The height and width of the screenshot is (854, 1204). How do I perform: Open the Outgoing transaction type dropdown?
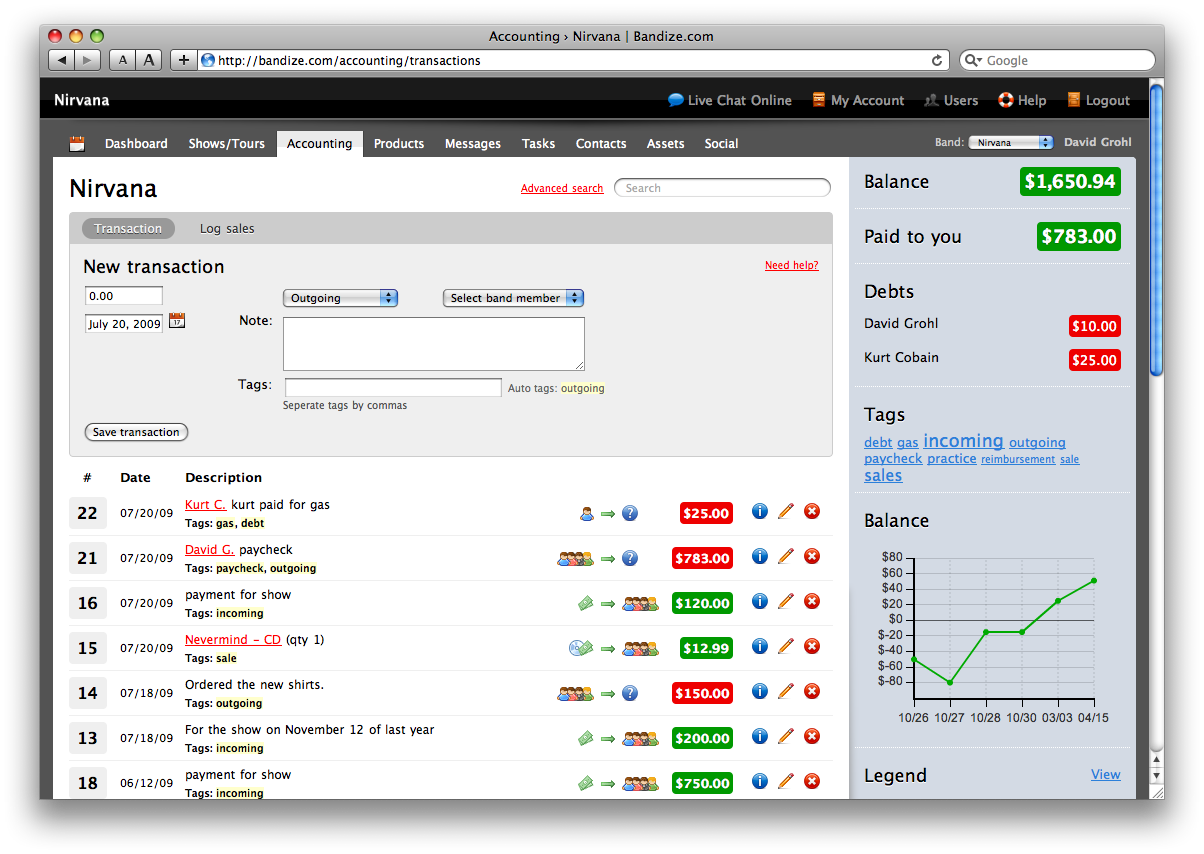(341, 298)
